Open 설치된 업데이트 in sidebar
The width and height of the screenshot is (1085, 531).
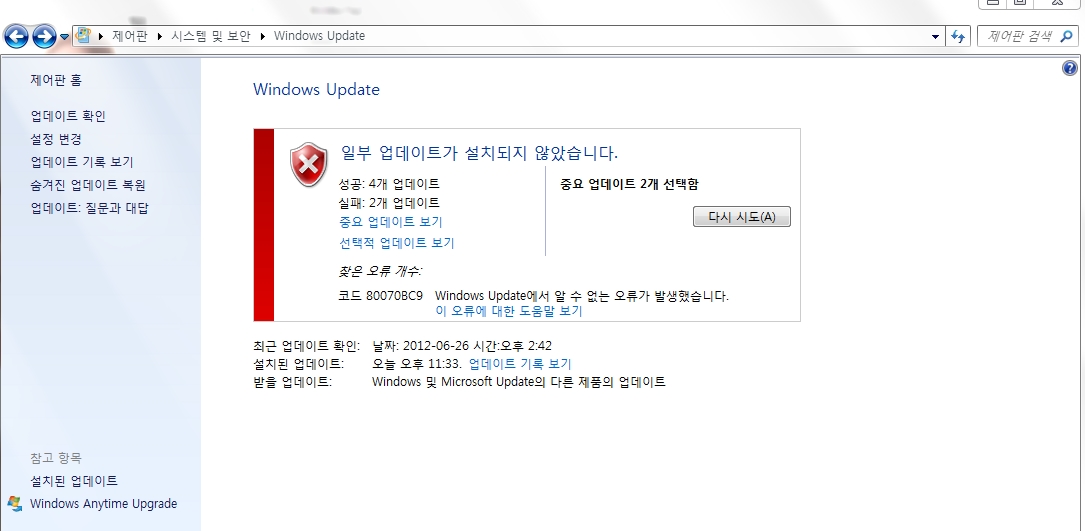(x=74, y=480)
